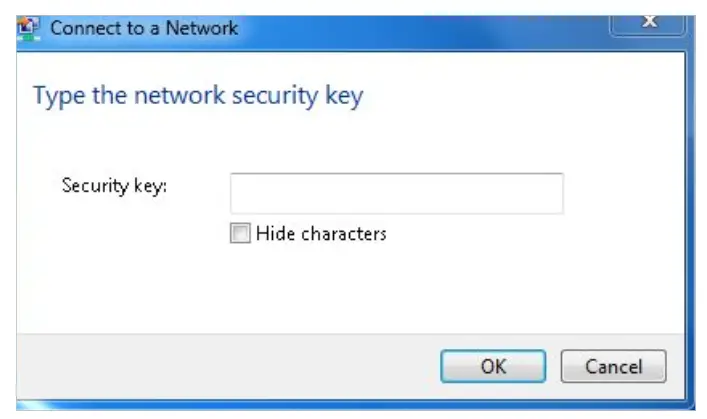Click the "Connect to a Network" title text
Screen dimensions: 707x419
(144, 27)
